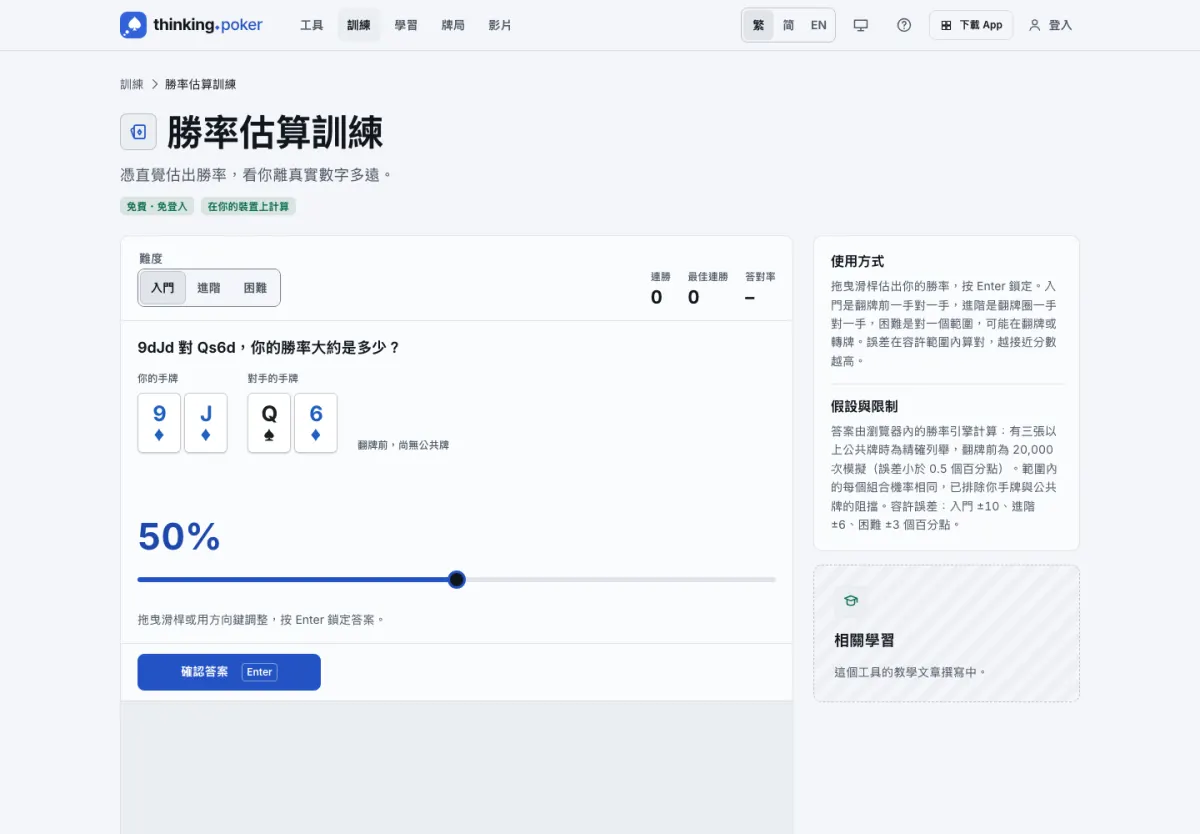Click the Enter key hint badge
Image resolution: width=1200 pixels, height=834 pixels.
(259, 672)
